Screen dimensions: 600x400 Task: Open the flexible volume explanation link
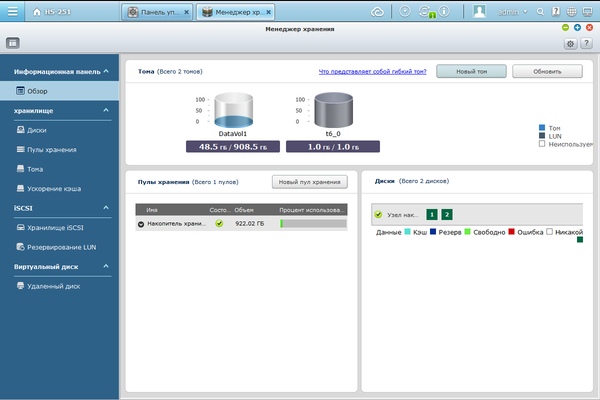point(372,72)
